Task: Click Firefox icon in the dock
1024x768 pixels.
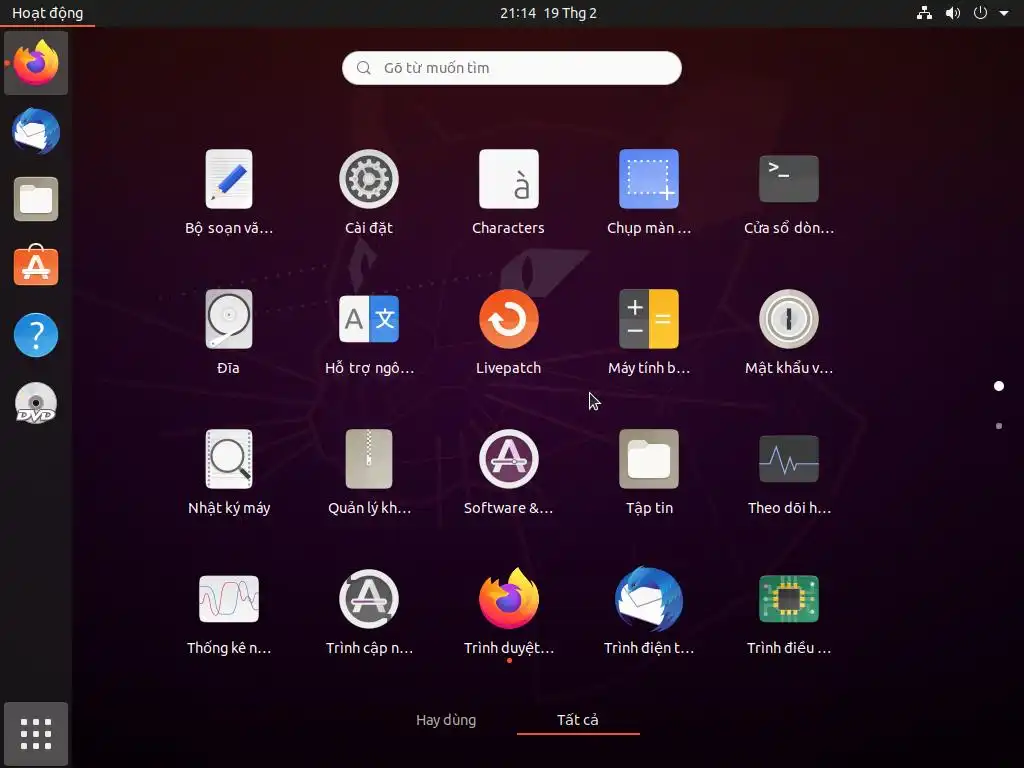Action: (x=36, y=63)
